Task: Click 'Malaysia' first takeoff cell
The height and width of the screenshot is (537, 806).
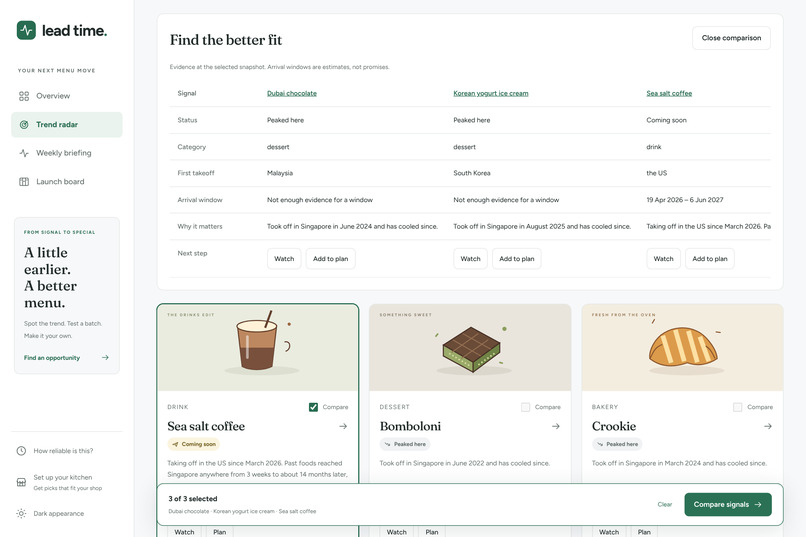Action: coord(280,173)
